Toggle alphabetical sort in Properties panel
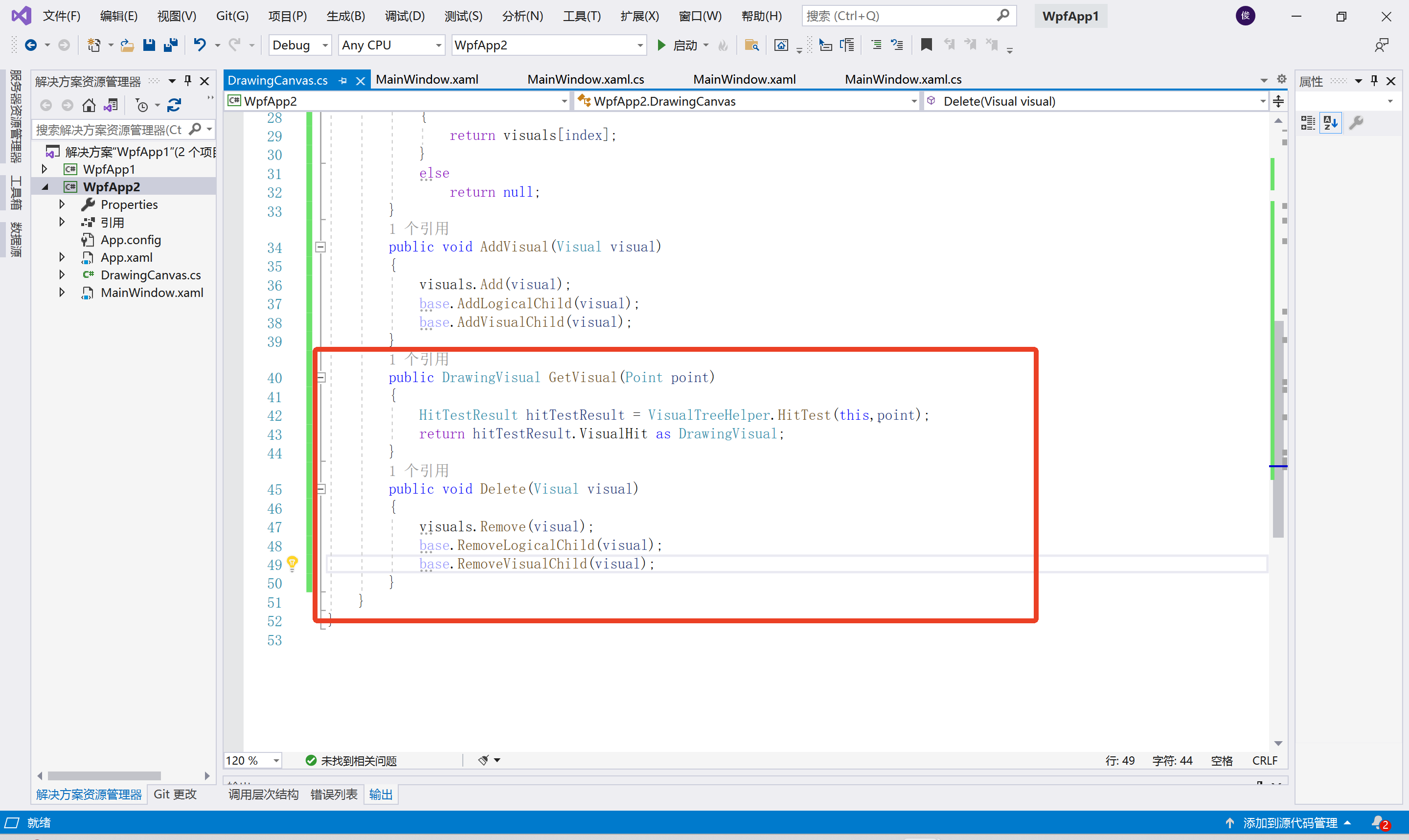1409x840 pixels. pos(1330,122)
